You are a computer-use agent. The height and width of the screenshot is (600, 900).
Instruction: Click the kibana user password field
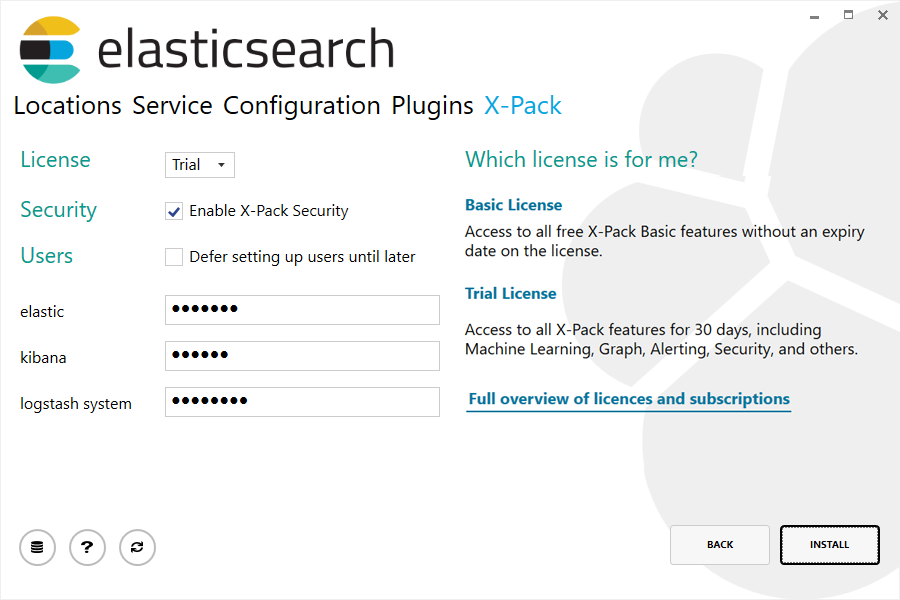pyautogui.click(x=302, y=356)
